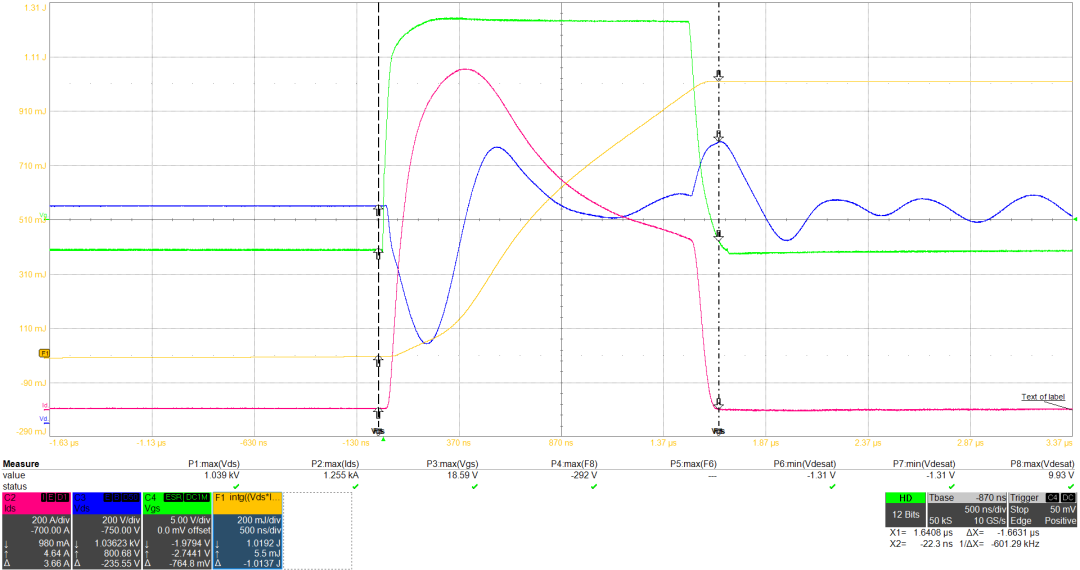The width and height of the screenshot is (1080, 570).
Task: Click the empty dashed descriptor slot
Action: point(318,530)
